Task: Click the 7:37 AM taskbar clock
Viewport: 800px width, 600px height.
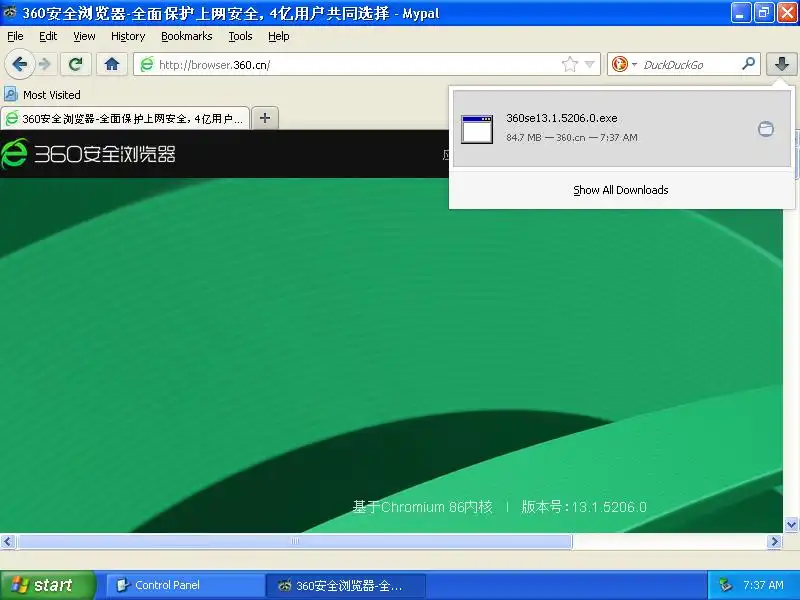Action: [x=763, y=585]
